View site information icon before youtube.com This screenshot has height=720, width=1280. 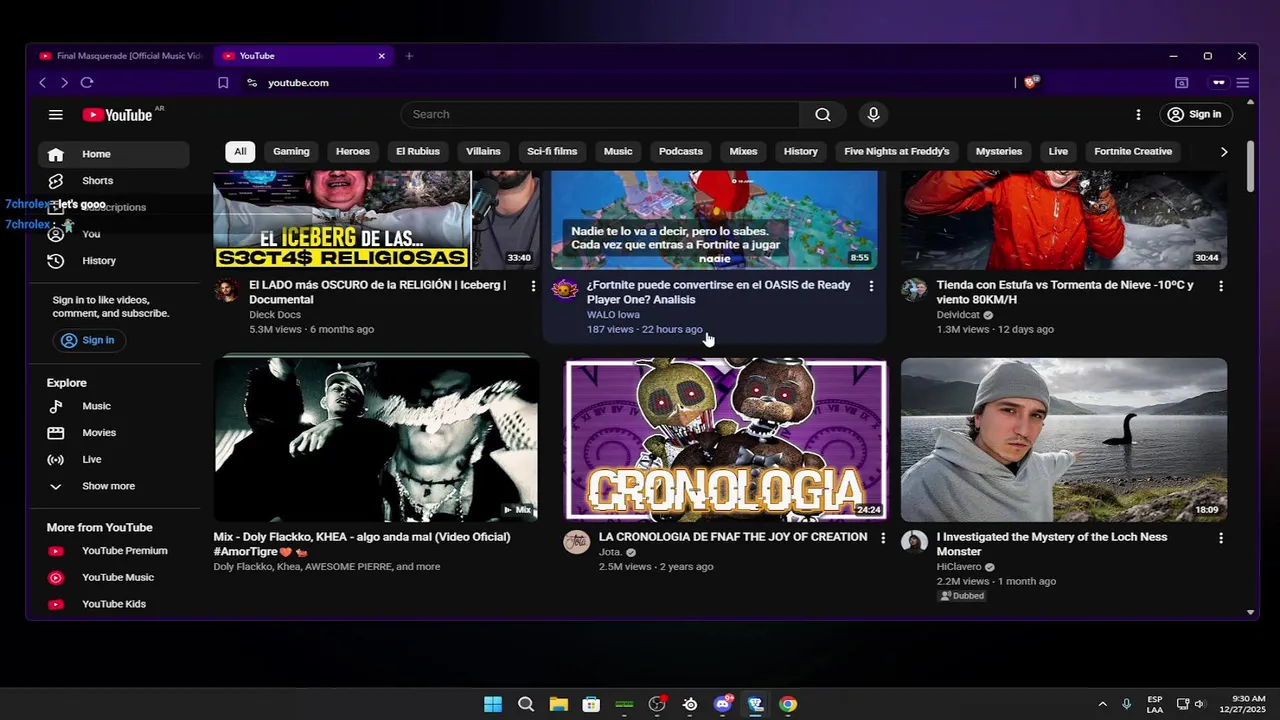252,83
